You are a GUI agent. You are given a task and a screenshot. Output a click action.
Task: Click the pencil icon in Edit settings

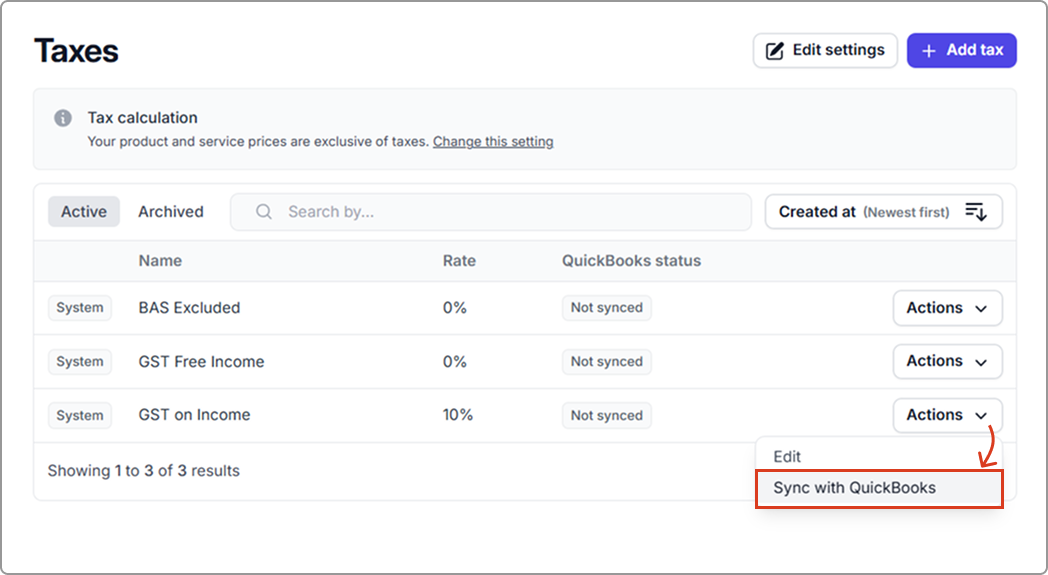pyautogui.click(x=774, y=51)
